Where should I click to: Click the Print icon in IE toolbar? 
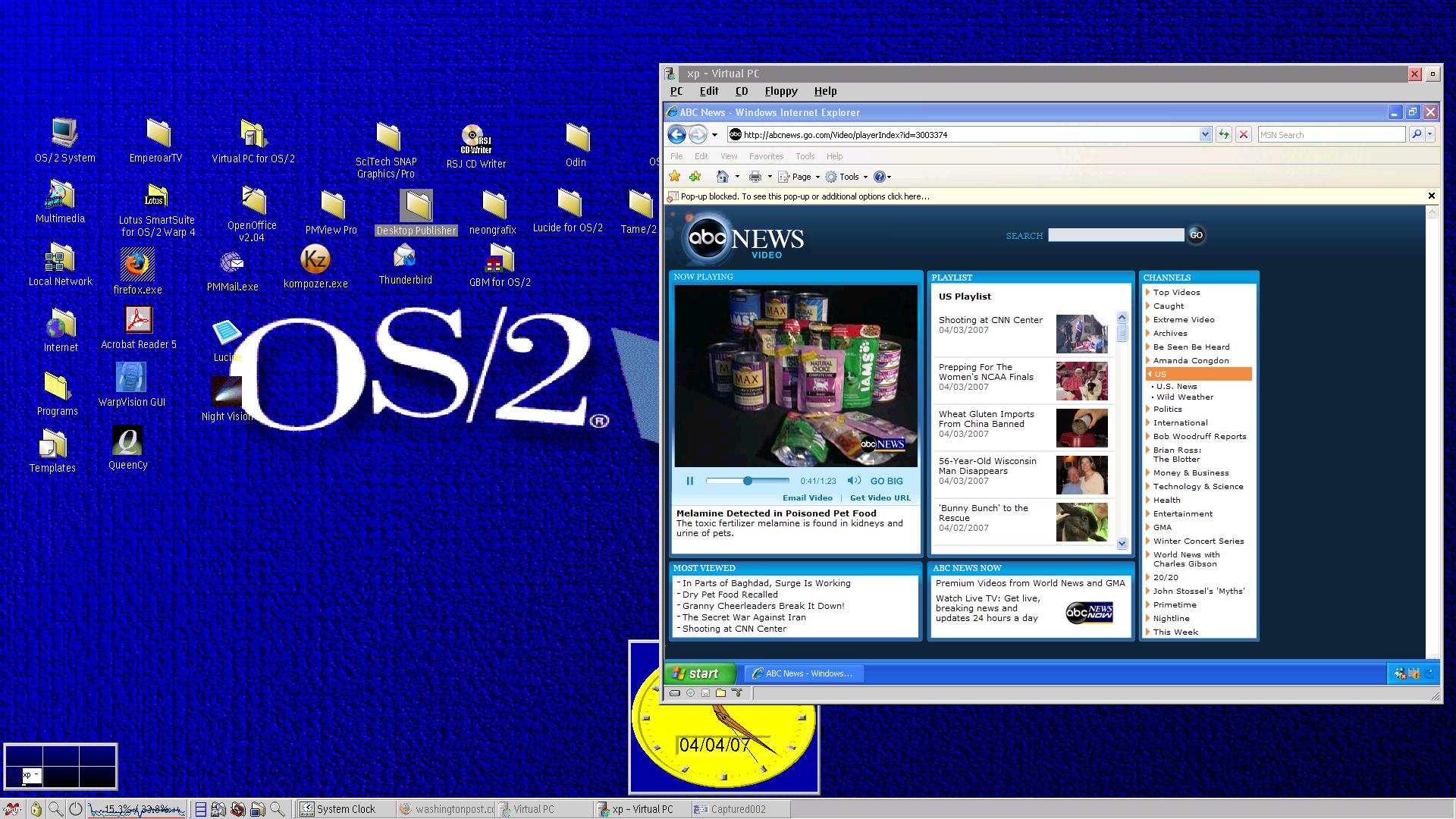[x=755, y=177]
